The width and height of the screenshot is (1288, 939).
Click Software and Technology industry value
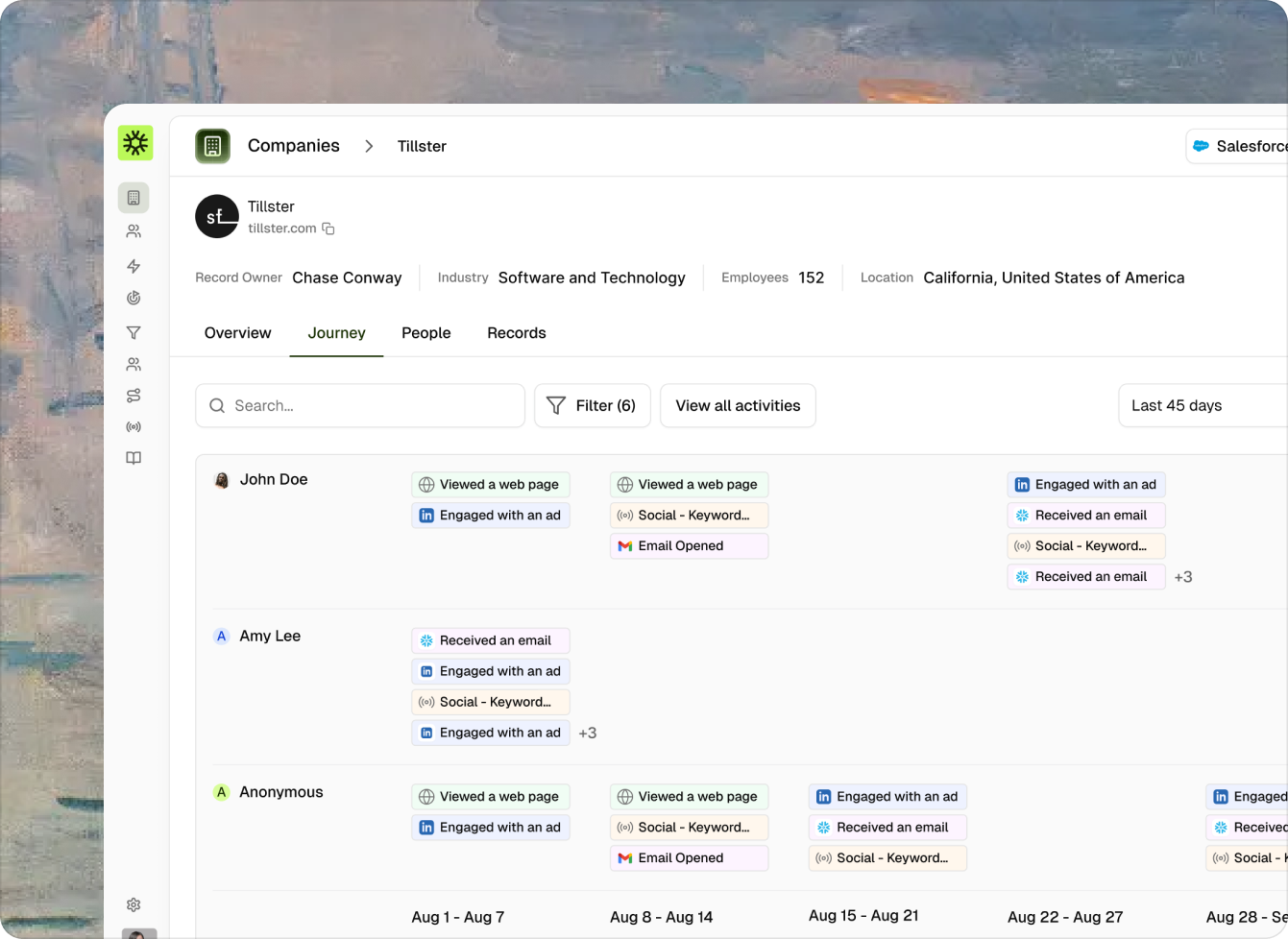(x=592, y=277)
